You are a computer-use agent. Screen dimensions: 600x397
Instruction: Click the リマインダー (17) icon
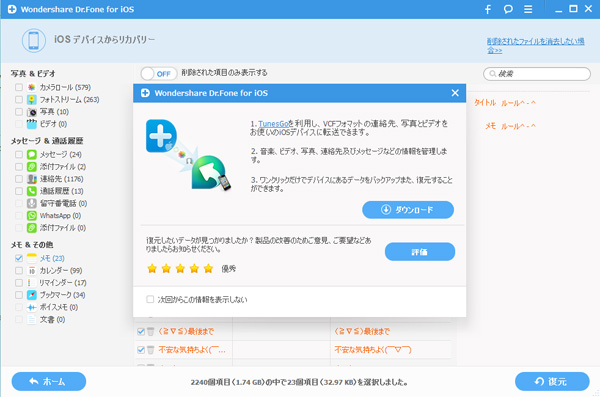pos(31,283)
